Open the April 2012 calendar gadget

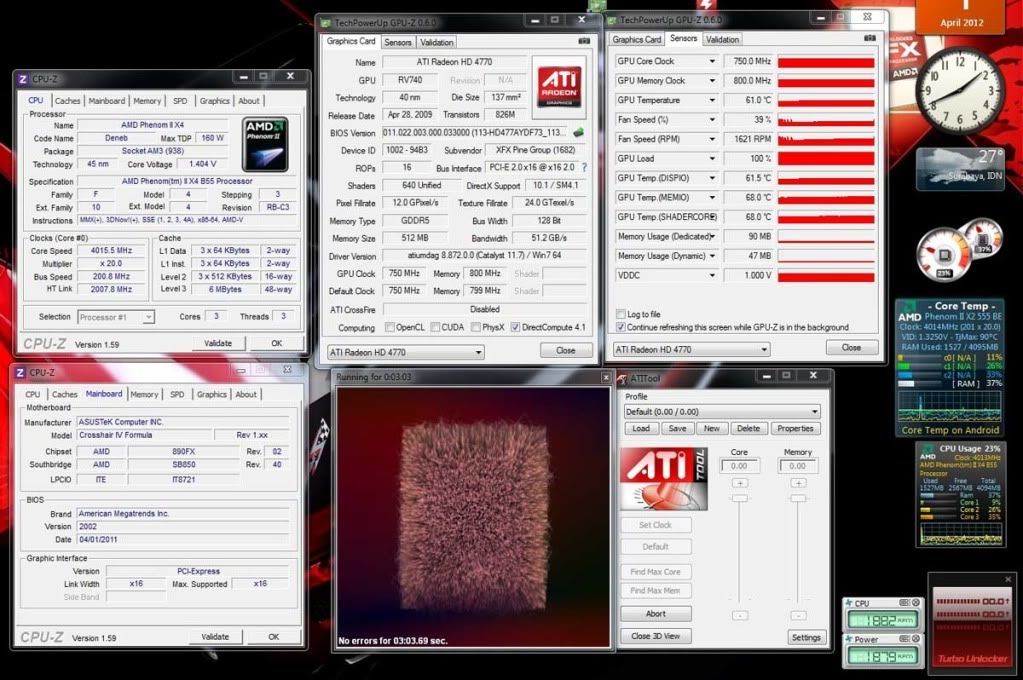(961, 17)
